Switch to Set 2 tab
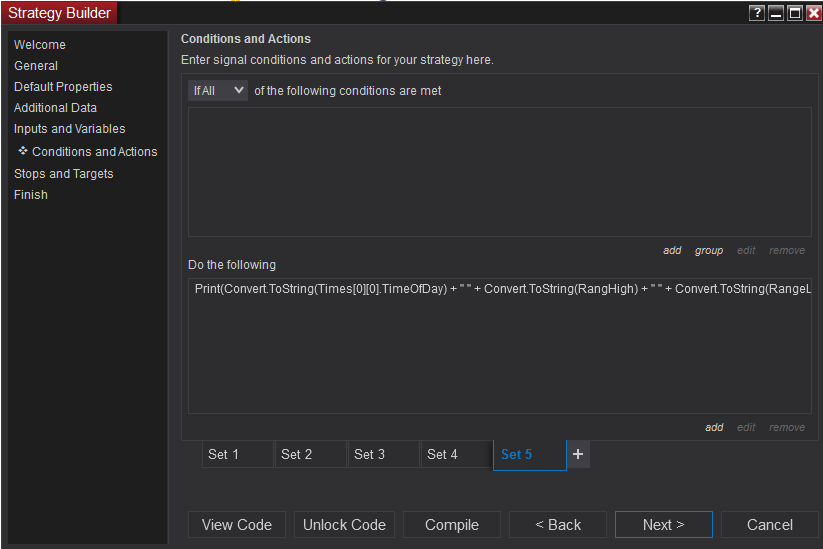 [x=309, y=454]
